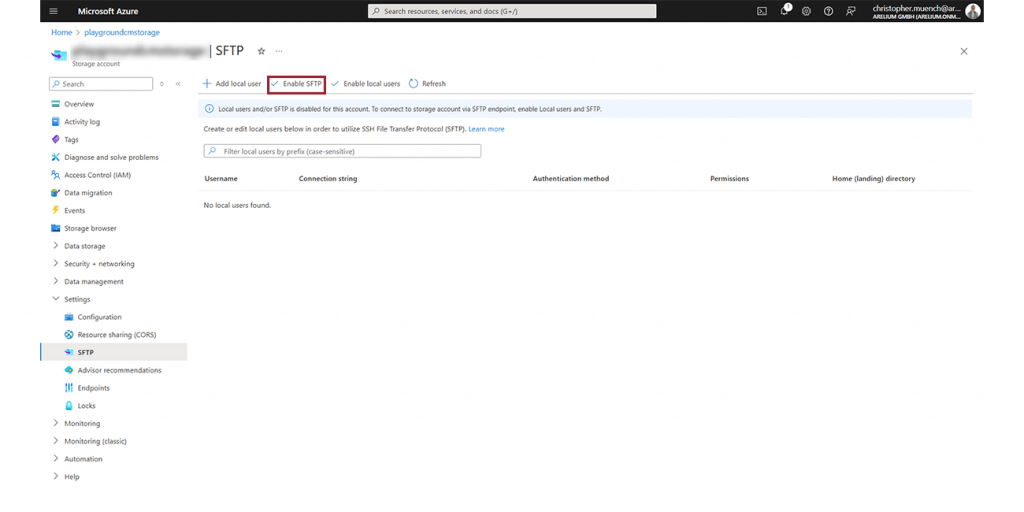The height and width of the screenshot is (512, 1024).
Task: Click the playgroundcmstorage breadcrumb
Action: (x=122, y=32)
